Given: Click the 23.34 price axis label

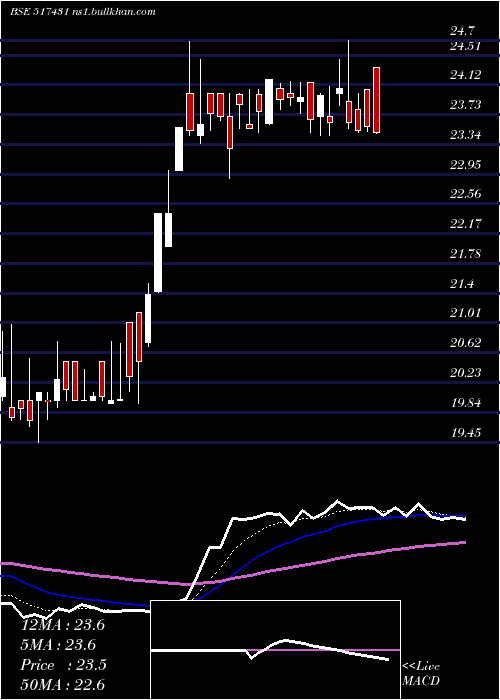Looking at the screenshot, I should point(466,134).
